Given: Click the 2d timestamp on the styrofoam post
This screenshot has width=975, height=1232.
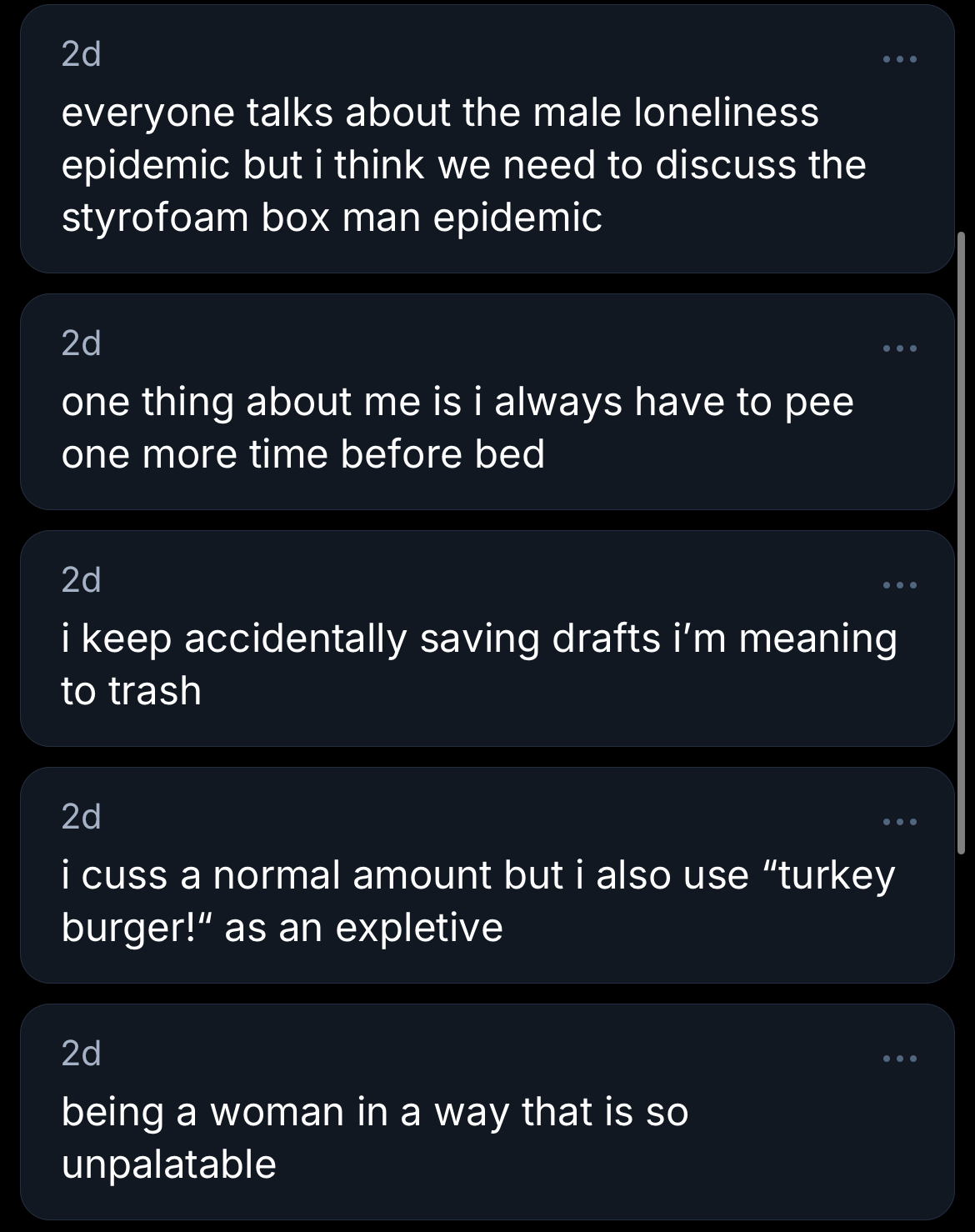Looking at the screenshot, I should [x=81, y=55].
